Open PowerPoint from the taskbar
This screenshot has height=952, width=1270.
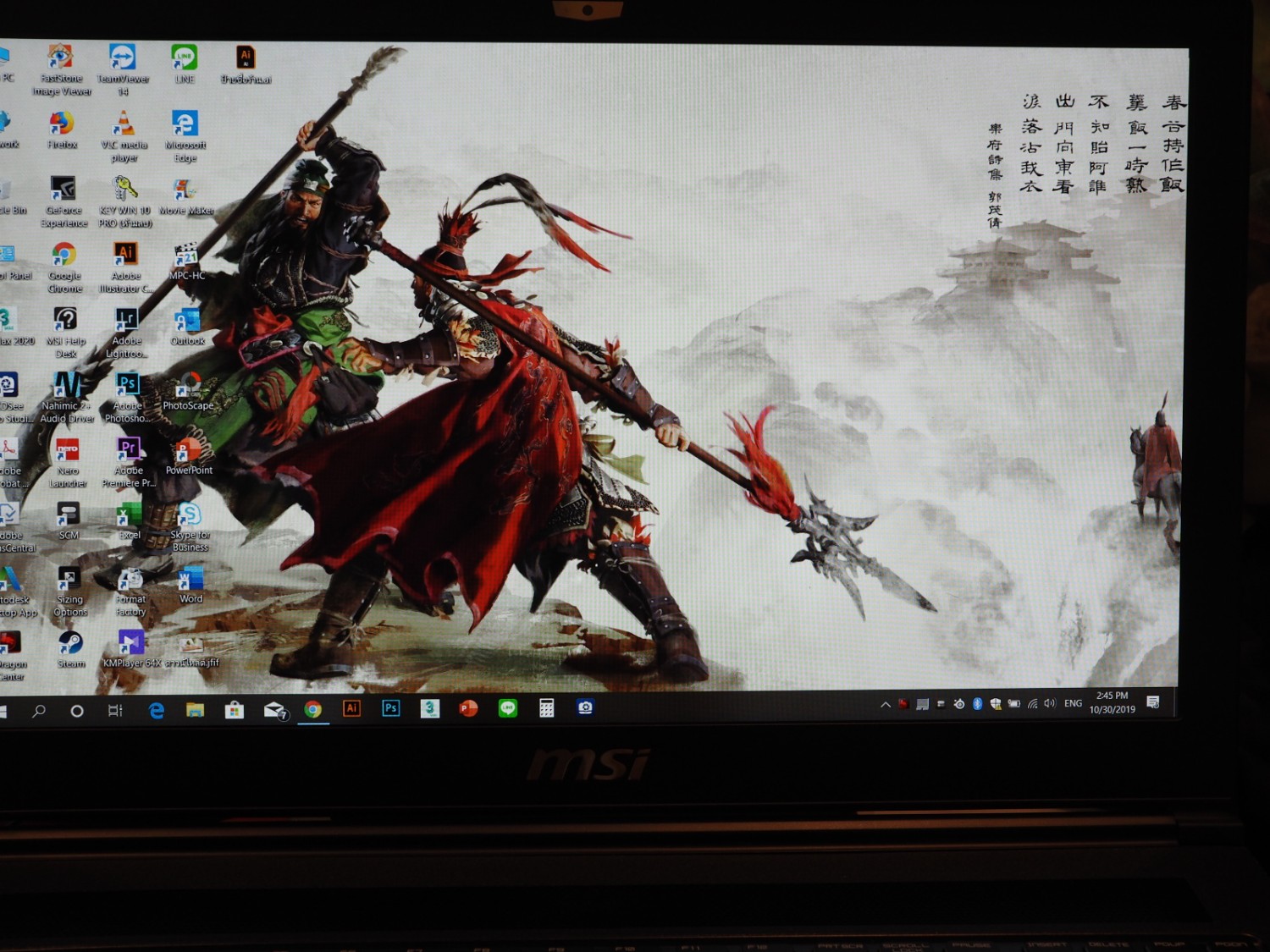coord(468,708)
